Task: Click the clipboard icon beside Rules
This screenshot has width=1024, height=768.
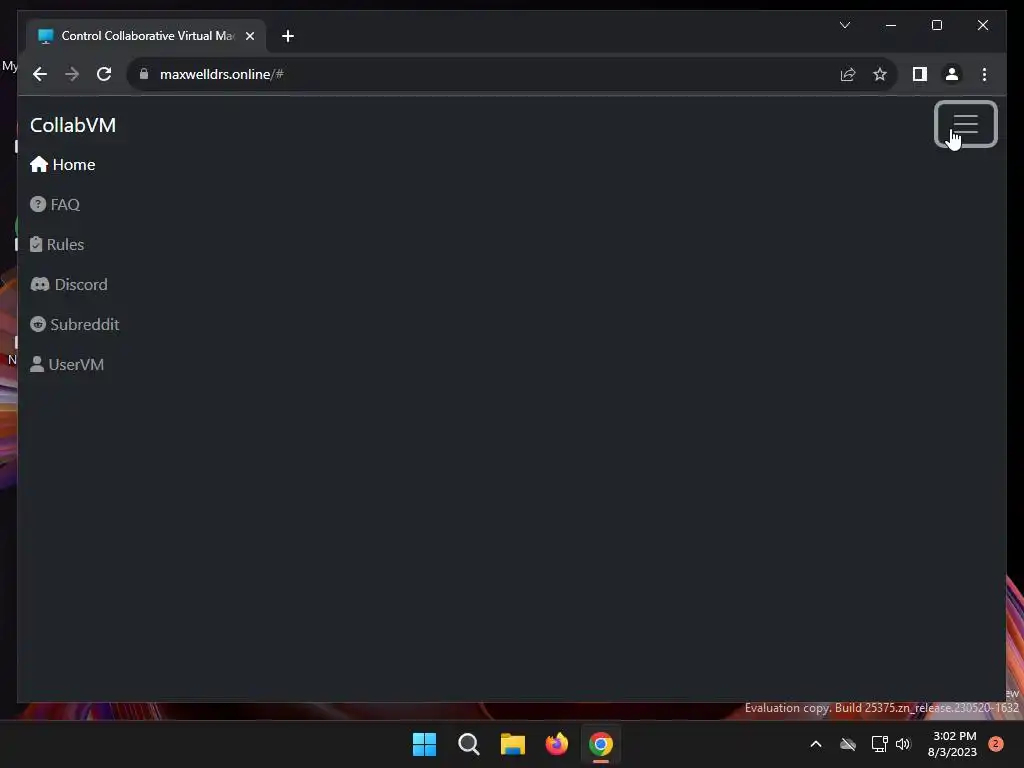Action: pyautogui.click(x=36, y=244)
